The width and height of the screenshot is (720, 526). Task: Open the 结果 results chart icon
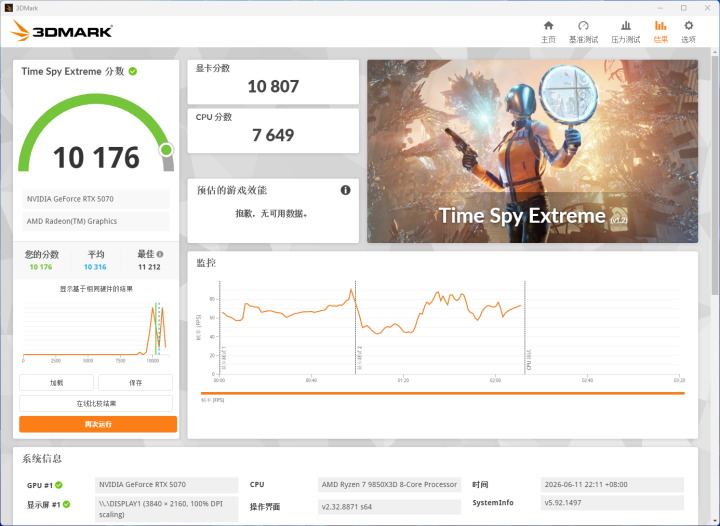tap(660, 26)
